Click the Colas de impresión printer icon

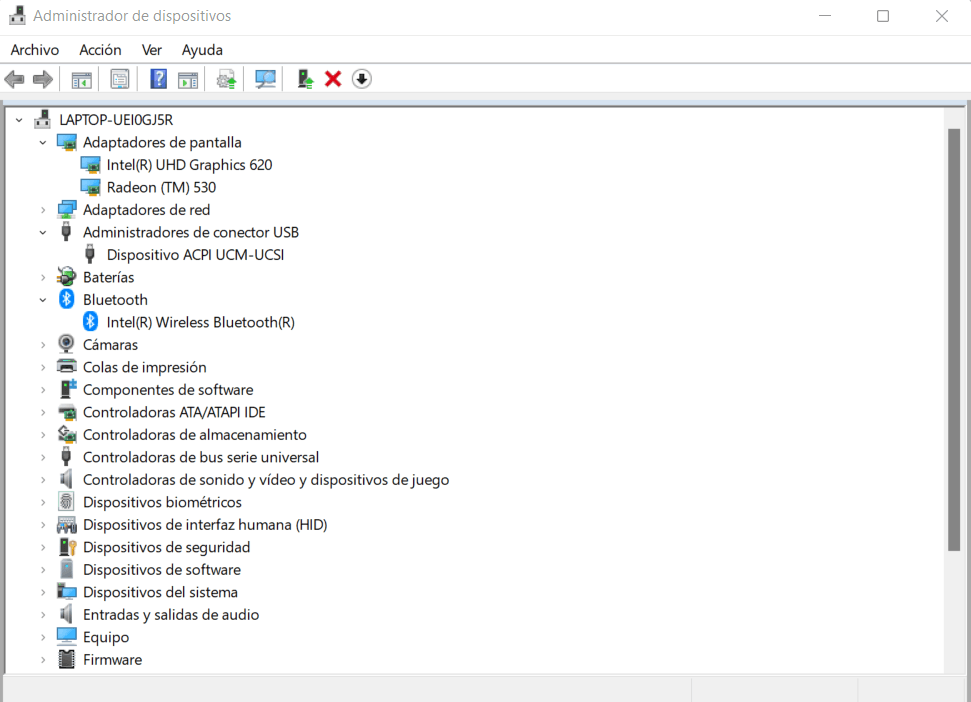point(66,366)
